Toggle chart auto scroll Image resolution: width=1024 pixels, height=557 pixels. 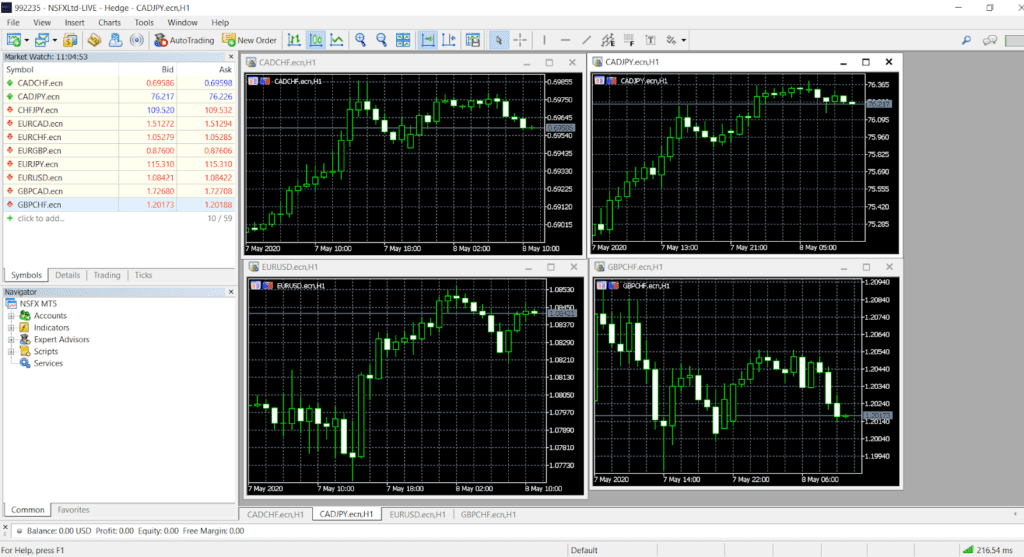428,40
